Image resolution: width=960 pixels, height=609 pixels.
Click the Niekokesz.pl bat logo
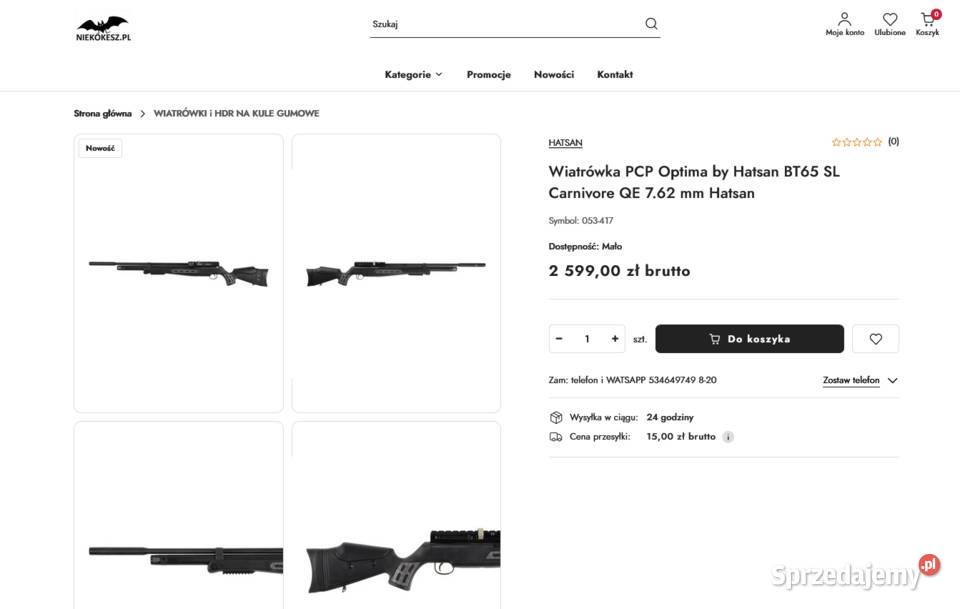pyautogui.click(x=103, y=28)
